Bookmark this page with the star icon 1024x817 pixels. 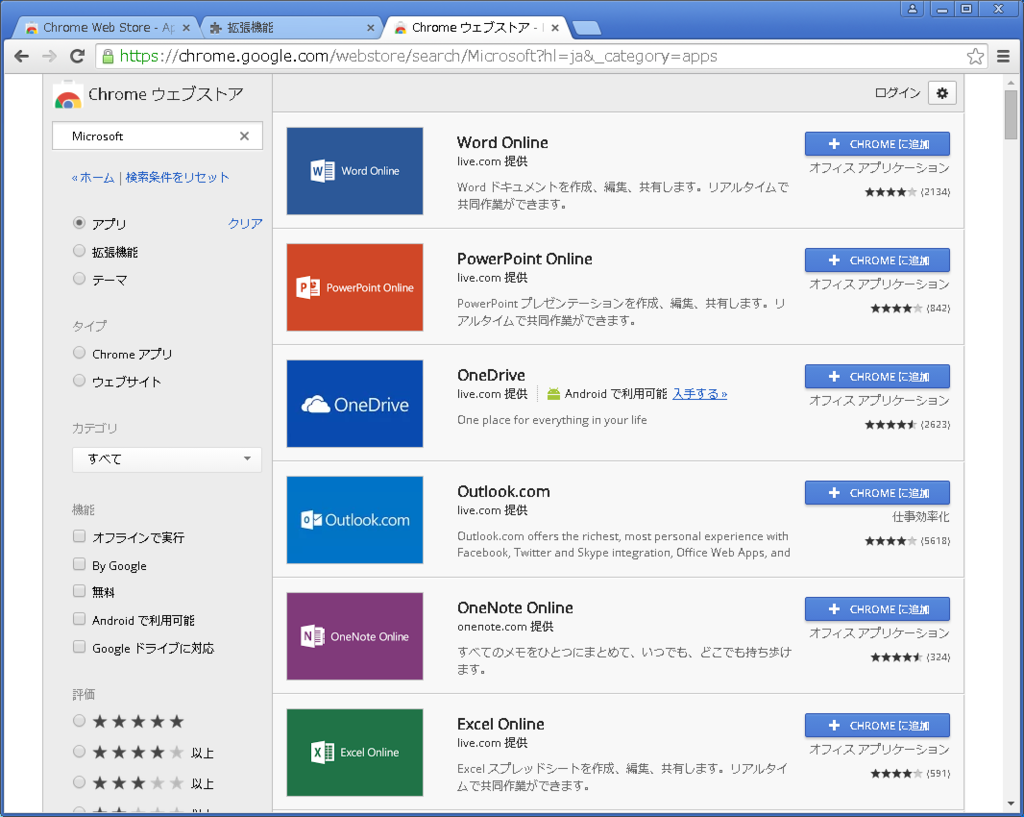tap(975, 56)
